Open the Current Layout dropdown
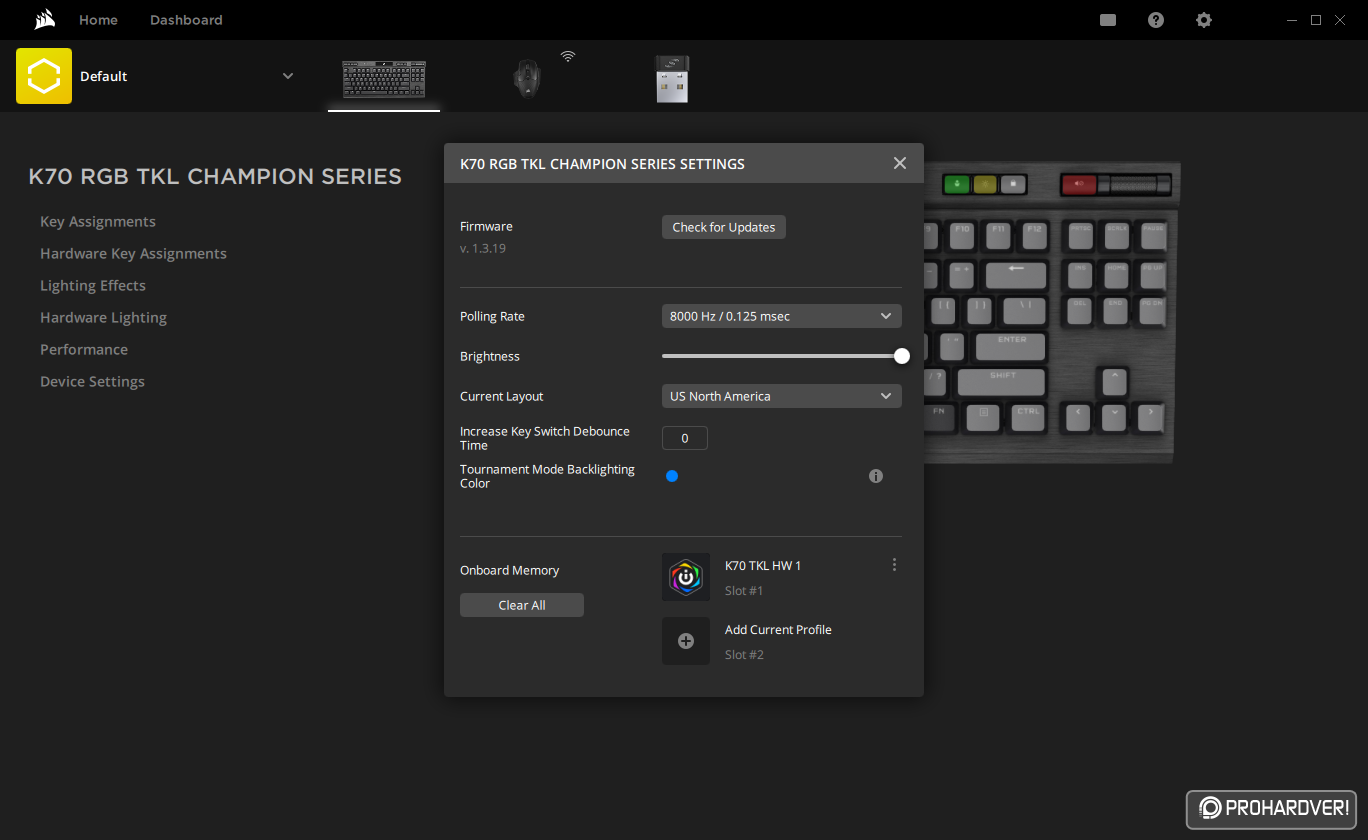The width and height of the screenshot is (1368, 840). click(x=782, y=396)
